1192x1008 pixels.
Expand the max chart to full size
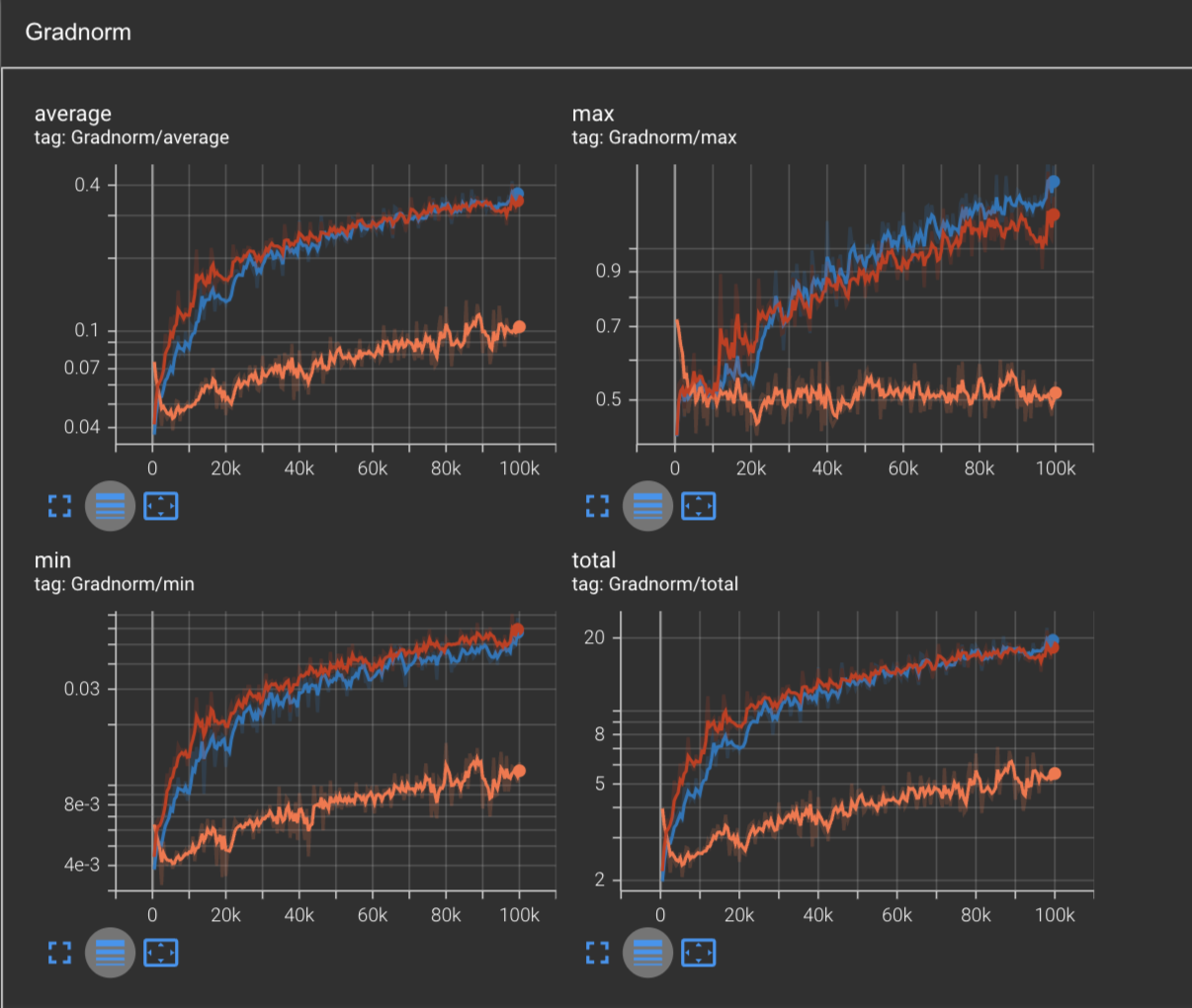[597, 506]
